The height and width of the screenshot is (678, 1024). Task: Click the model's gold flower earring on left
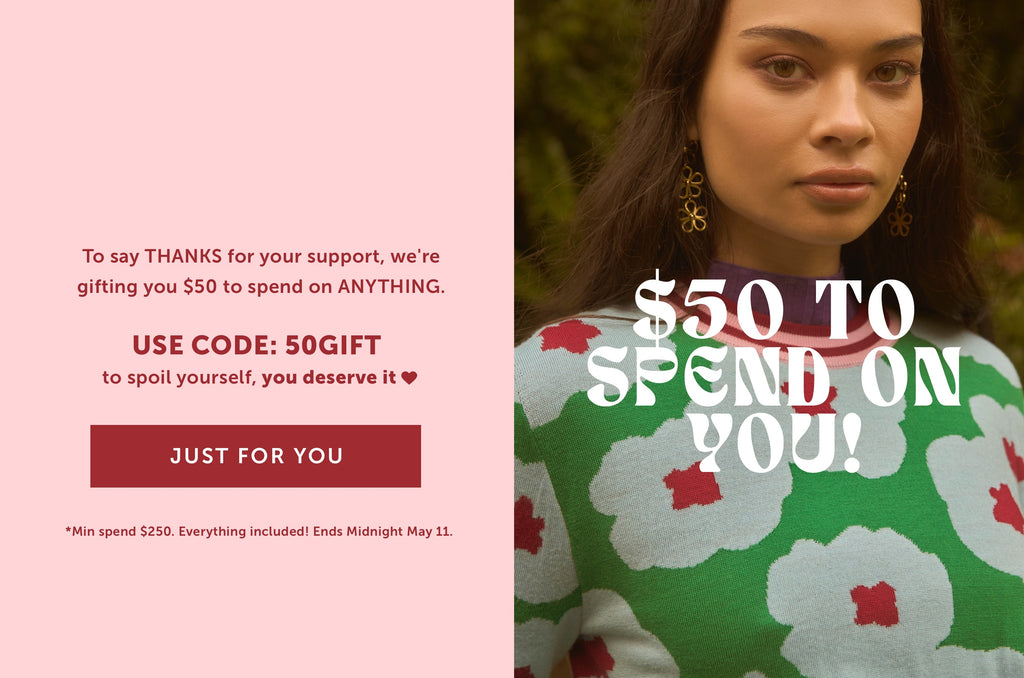pyautogui.click(x=692, y=191)
